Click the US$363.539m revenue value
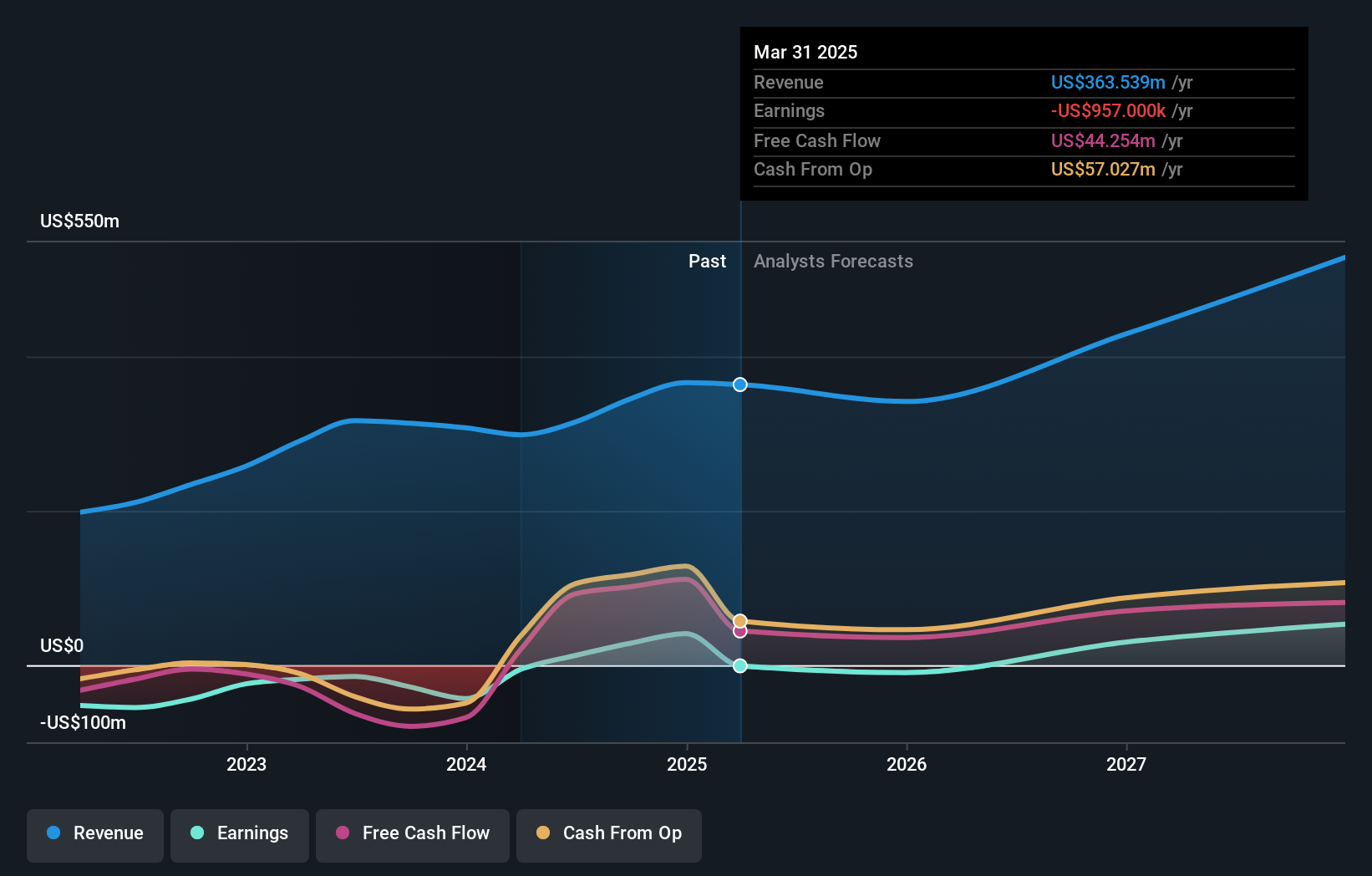This screenshot has height=876, width=1372. point(1108,82)
